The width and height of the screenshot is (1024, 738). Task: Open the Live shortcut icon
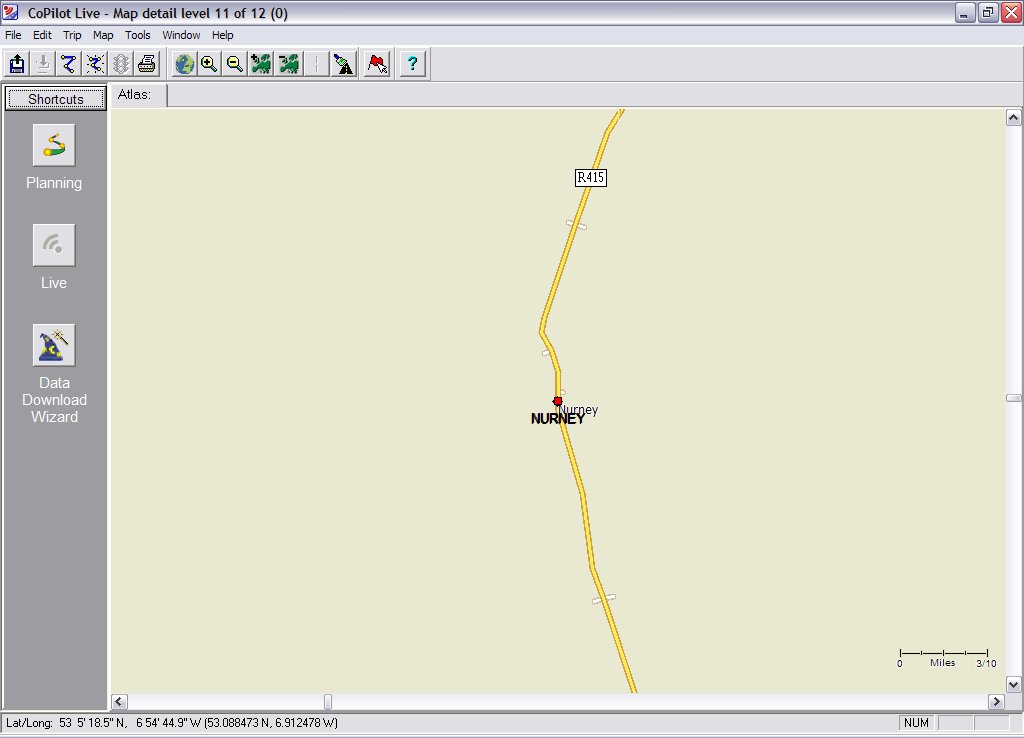pos(54,245)
